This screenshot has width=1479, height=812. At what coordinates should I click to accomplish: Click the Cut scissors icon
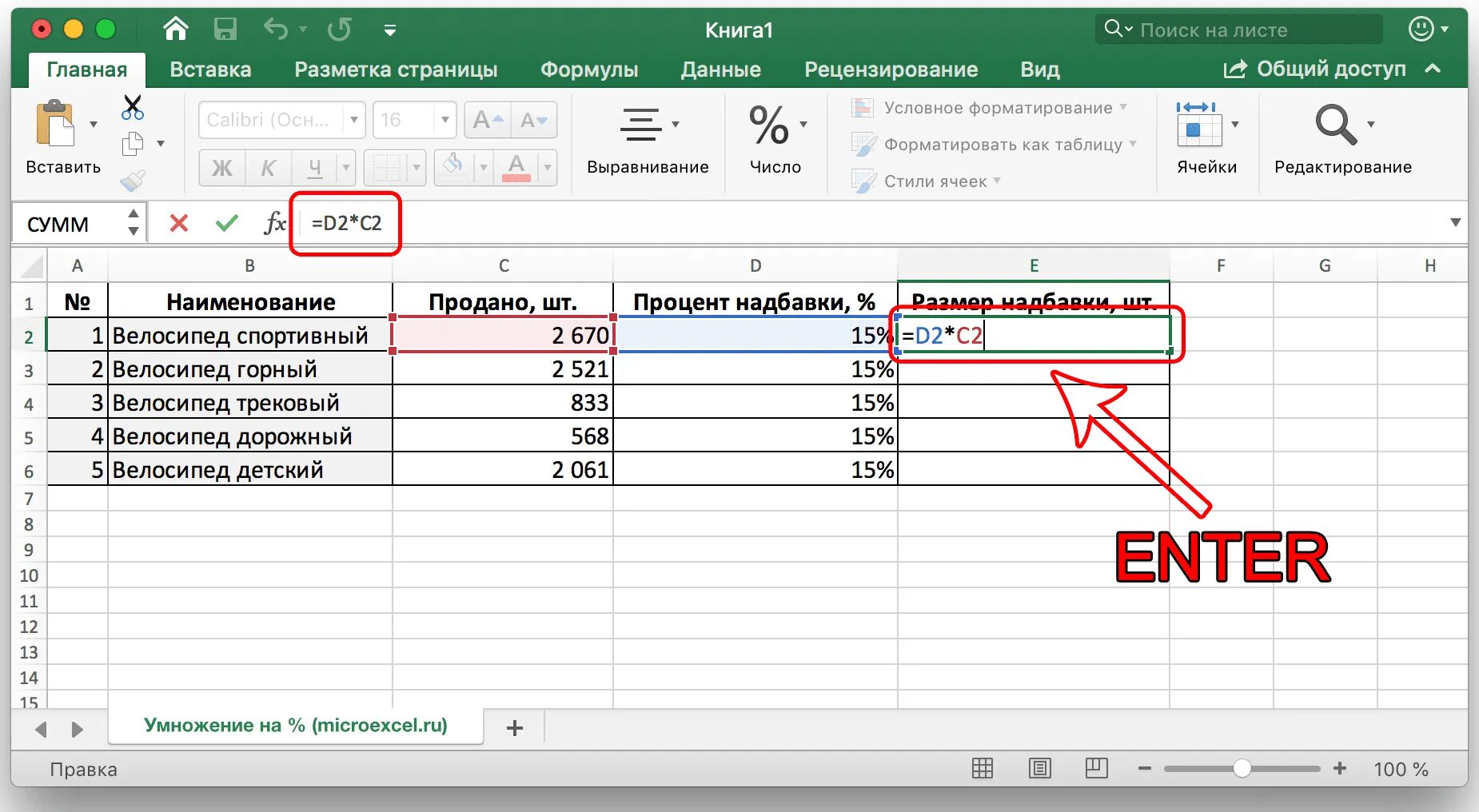pyautogui.click(x=133, y=107)
